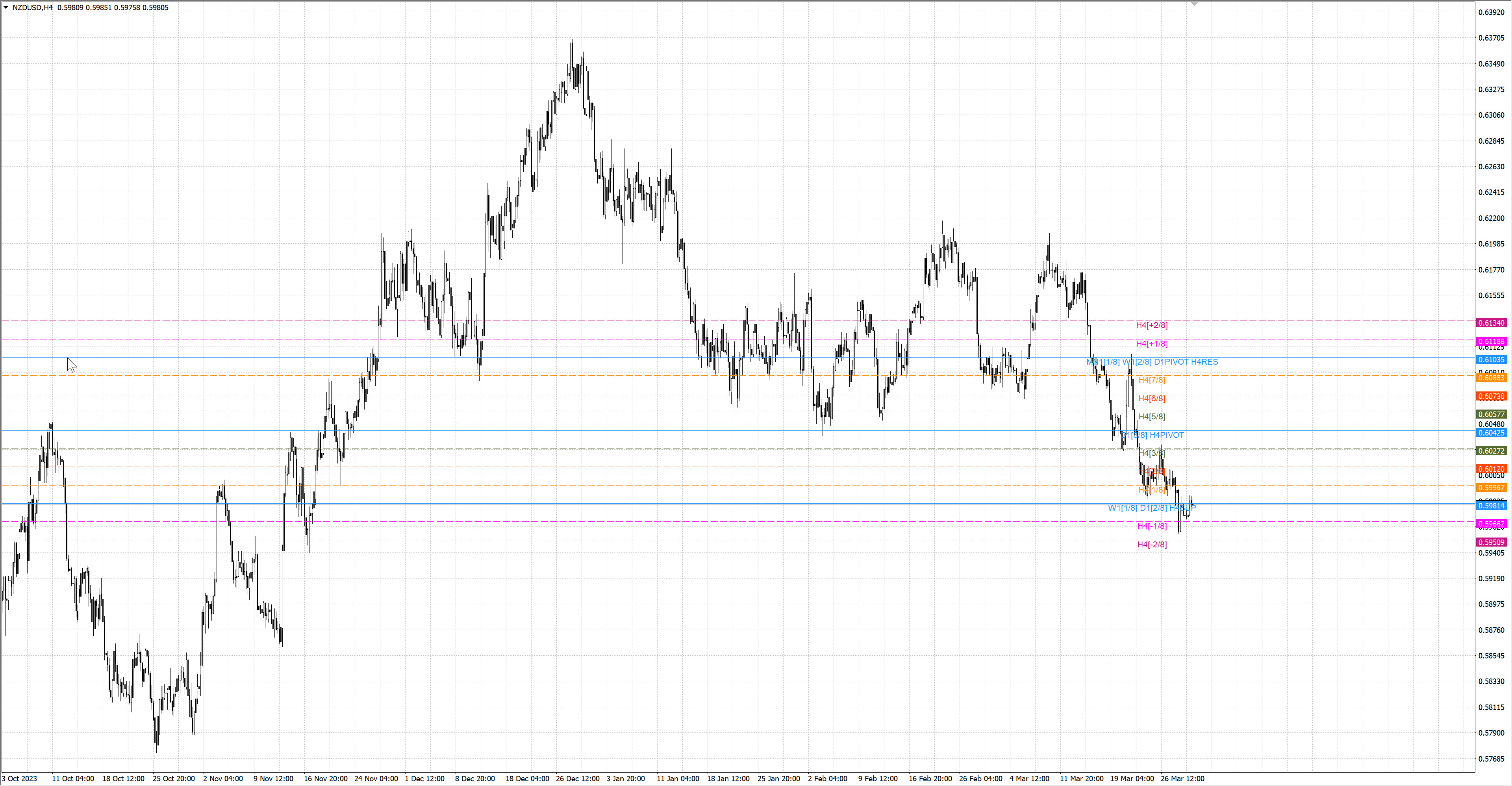This screenshot has width=1512, height=786.
Task: Click the NZDUSD,H4 symbol title text
Action: [32, 7]
